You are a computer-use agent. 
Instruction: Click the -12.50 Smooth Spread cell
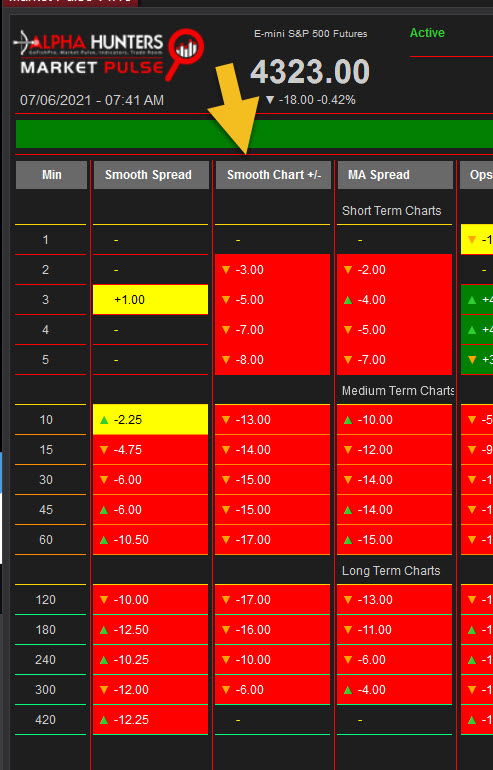pyautogui.click(x=150, y=630)
